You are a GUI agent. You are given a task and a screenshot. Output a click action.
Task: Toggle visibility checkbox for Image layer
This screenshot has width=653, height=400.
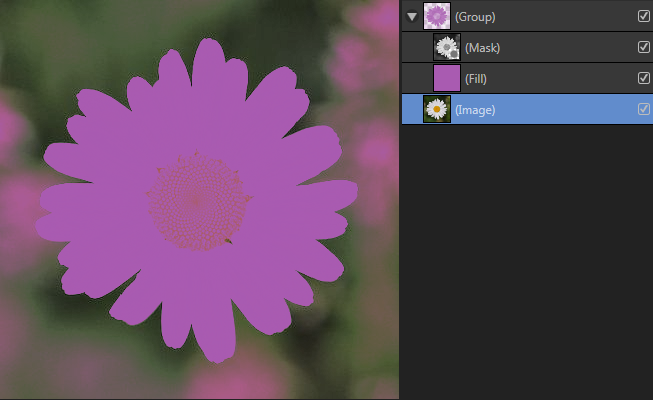643,109
